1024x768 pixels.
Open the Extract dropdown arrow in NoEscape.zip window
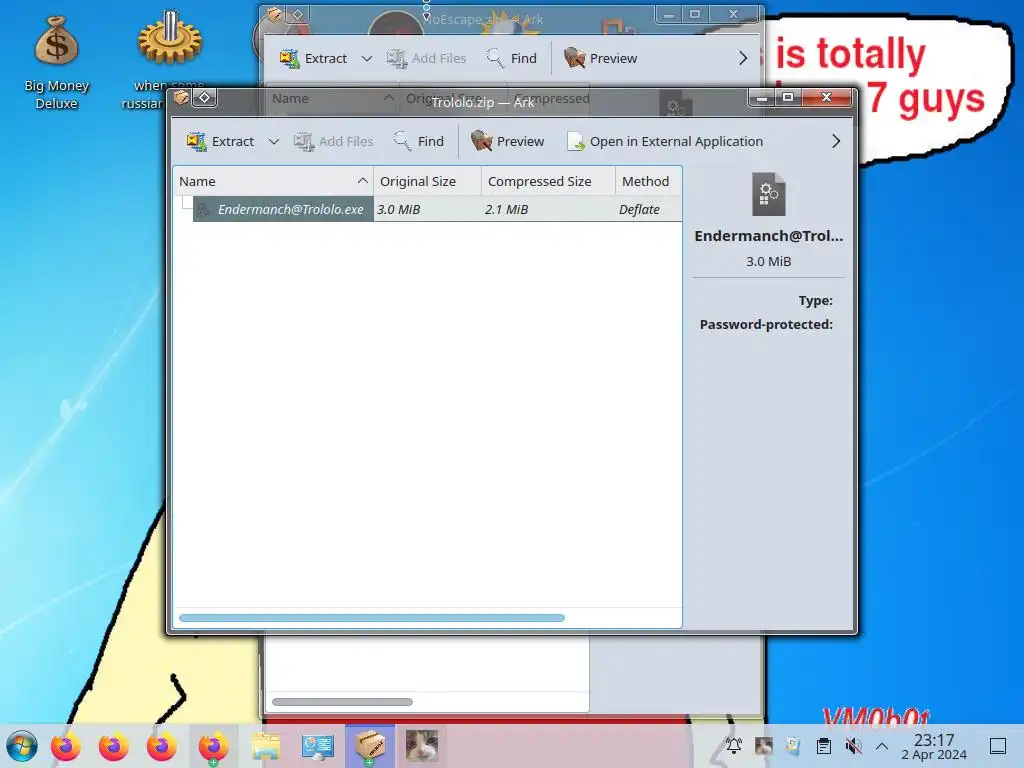pos(367,58)
